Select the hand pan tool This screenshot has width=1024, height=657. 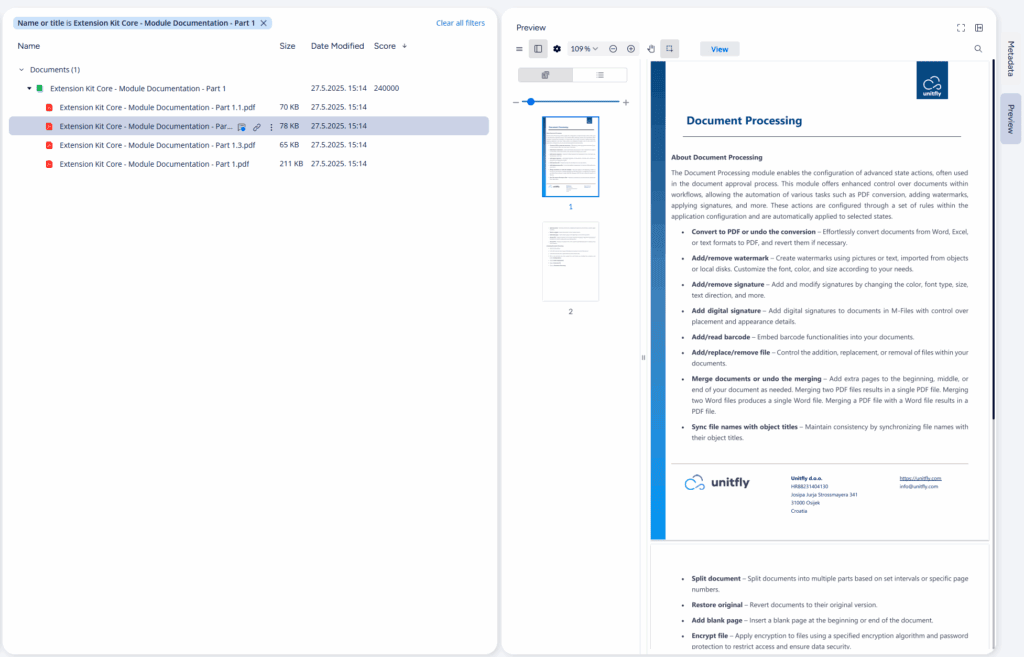(651, 48)
